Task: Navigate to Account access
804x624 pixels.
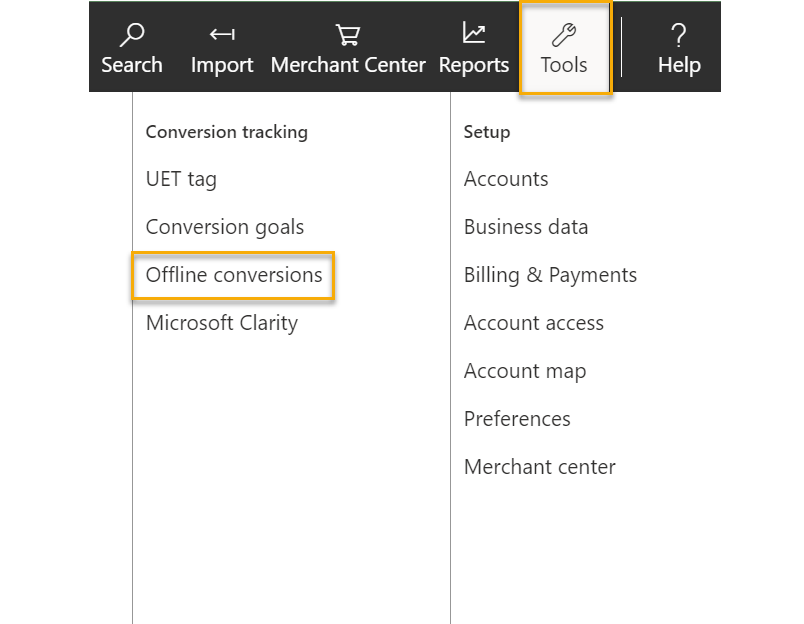Action: pyautogui.click(x=534, y=323)
